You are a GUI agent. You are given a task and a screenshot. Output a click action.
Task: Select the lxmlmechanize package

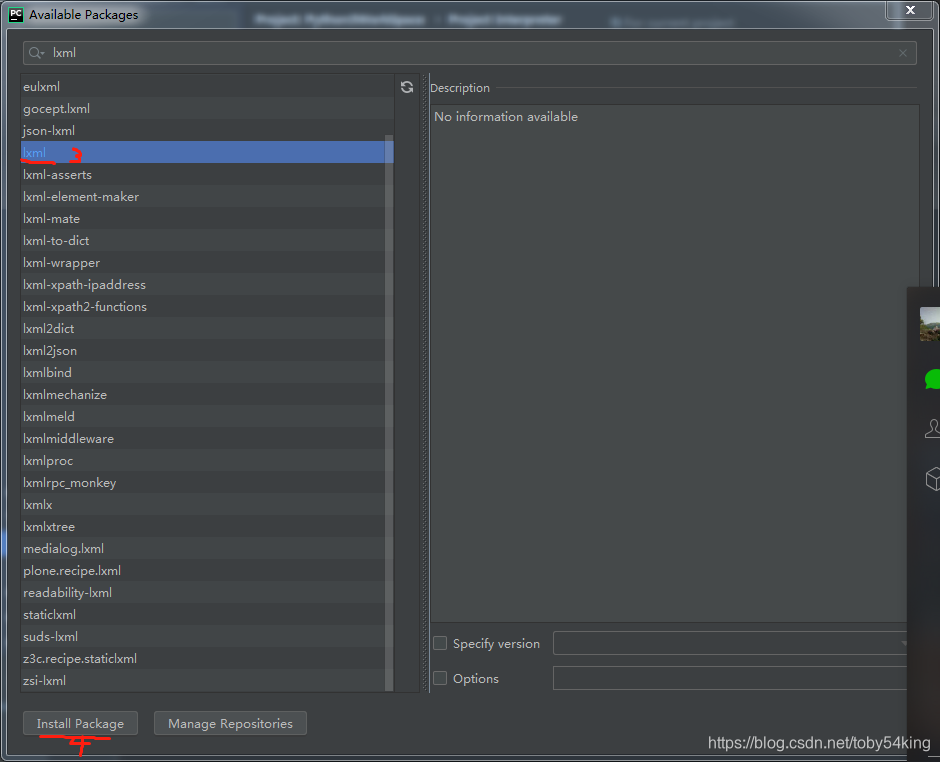coord(207,394)
